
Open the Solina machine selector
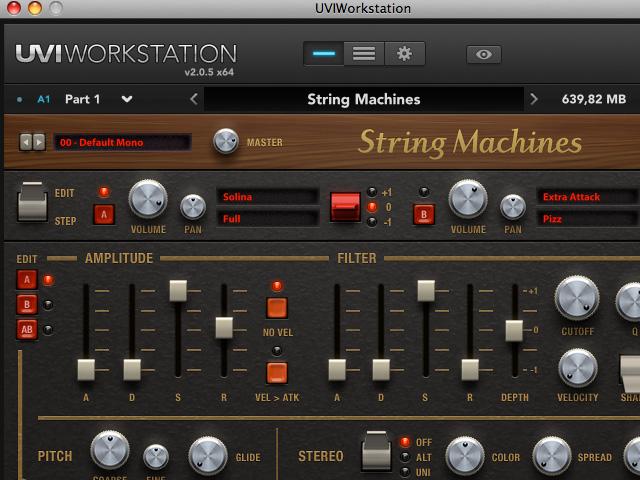tap(268, 197)
